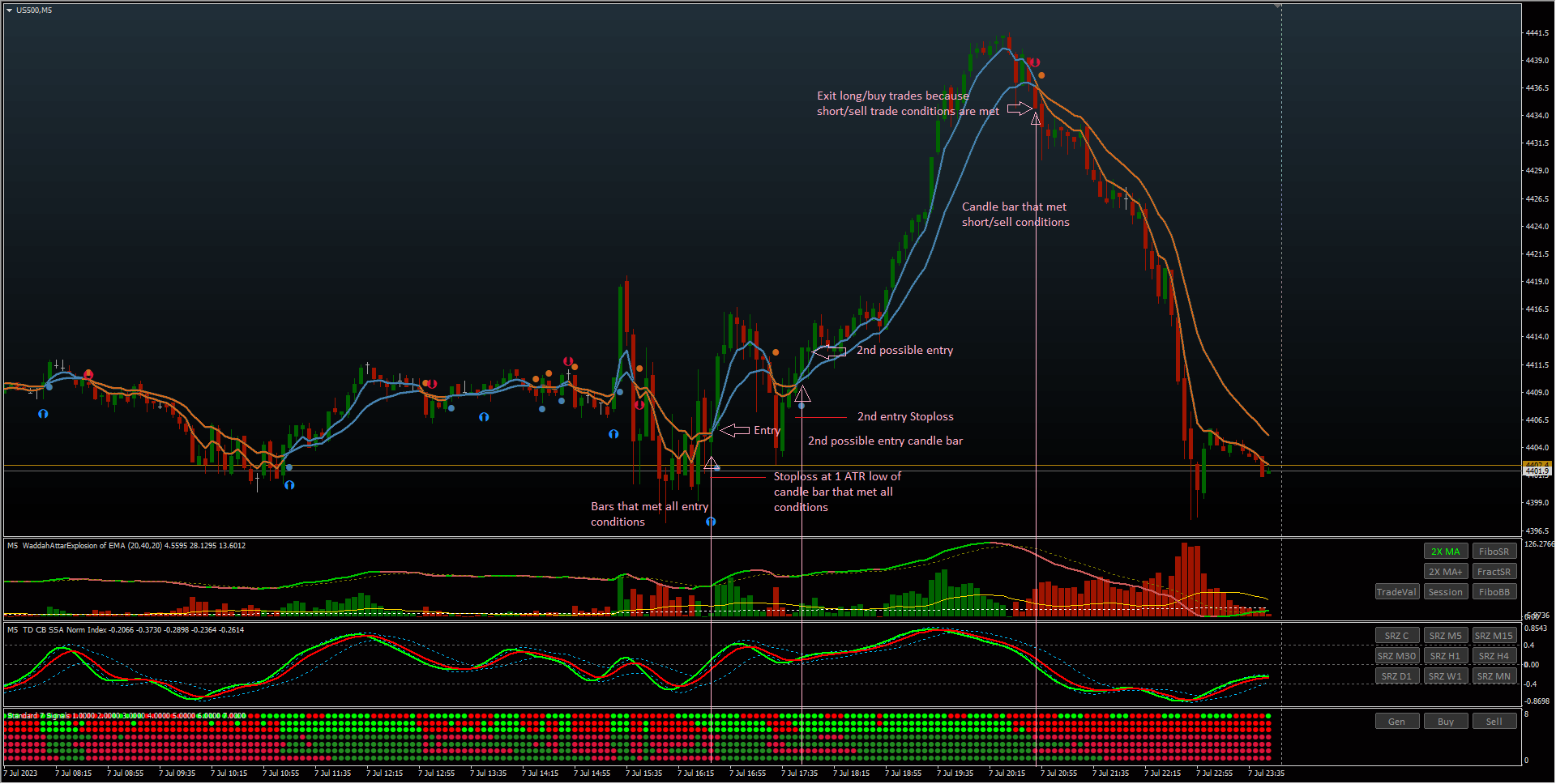Click the SRZ M30 button
The image size is (1556, 784).
1397,656
